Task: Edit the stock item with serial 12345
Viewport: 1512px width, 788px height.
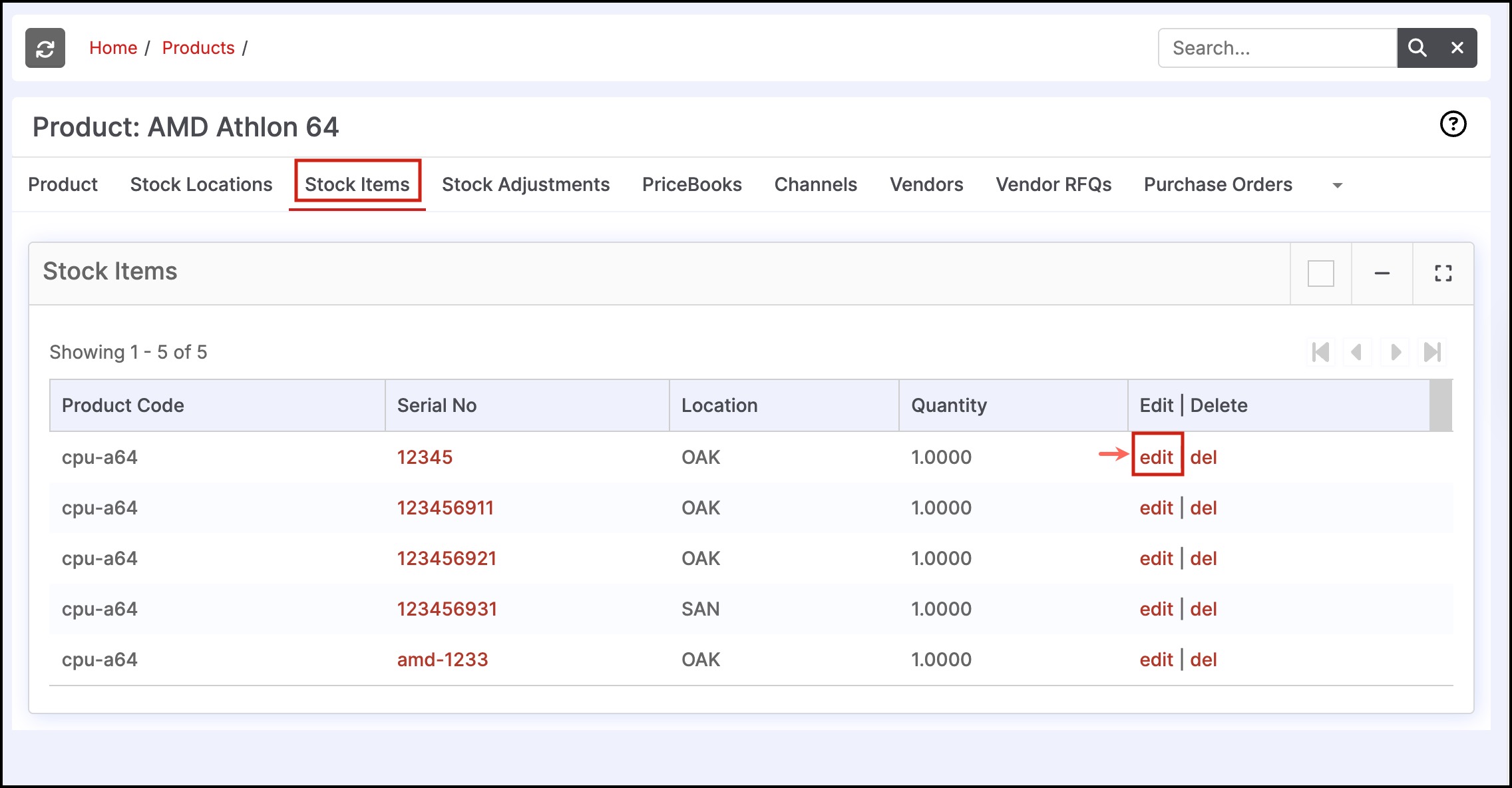Action: tap(1157, 457)
